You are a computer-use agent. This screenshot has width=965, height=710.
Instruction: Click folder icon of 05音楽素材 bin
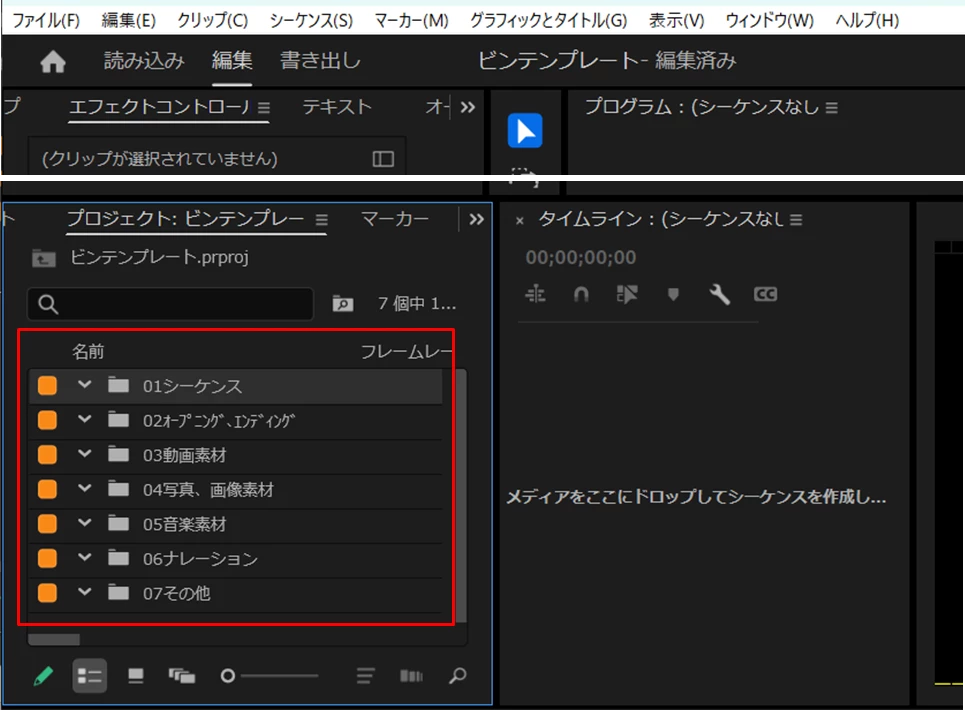[x=118, y=523]
